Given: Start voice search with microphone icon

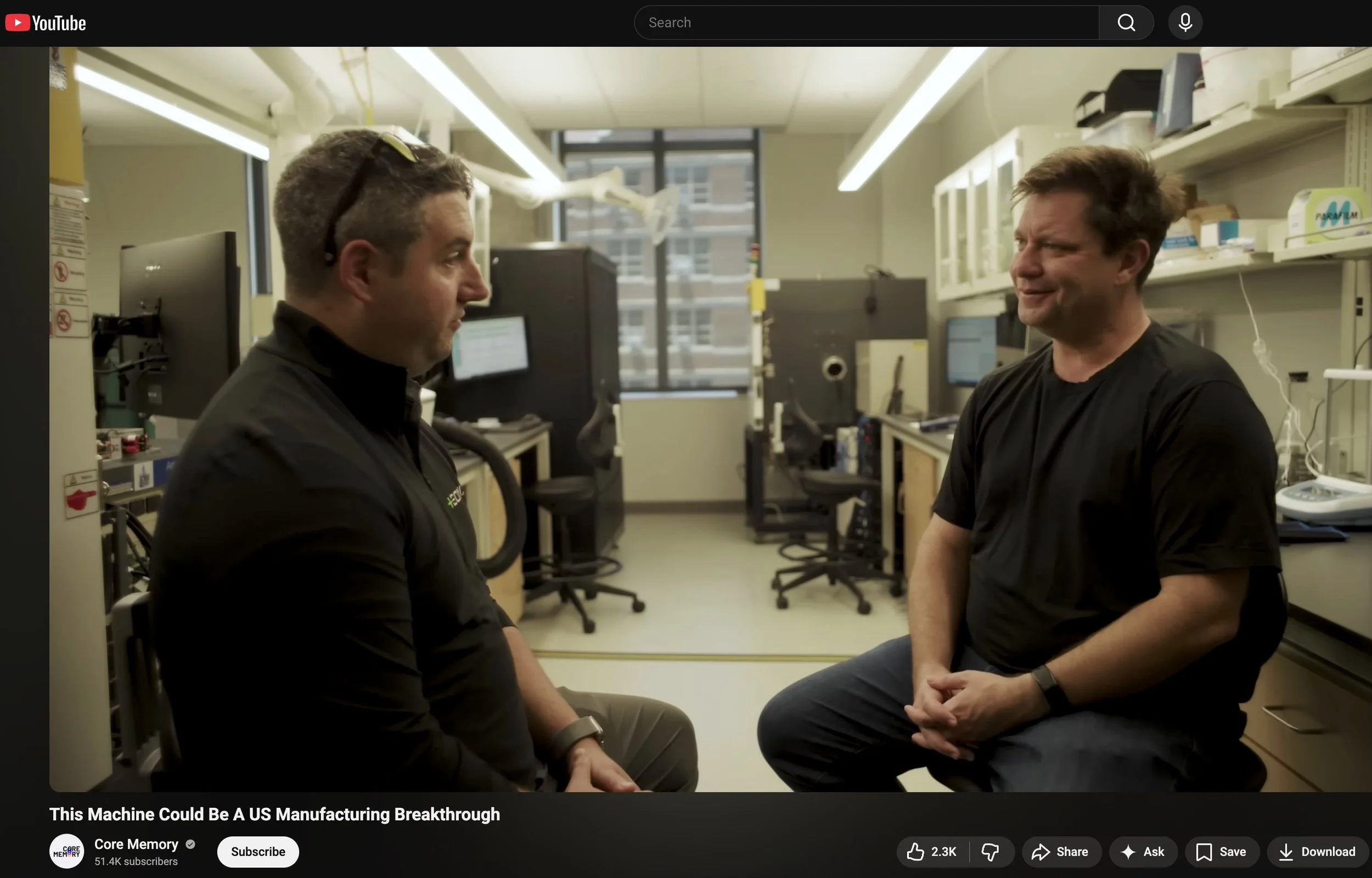Looking at the screenshot, I should tap(1185, 23).
